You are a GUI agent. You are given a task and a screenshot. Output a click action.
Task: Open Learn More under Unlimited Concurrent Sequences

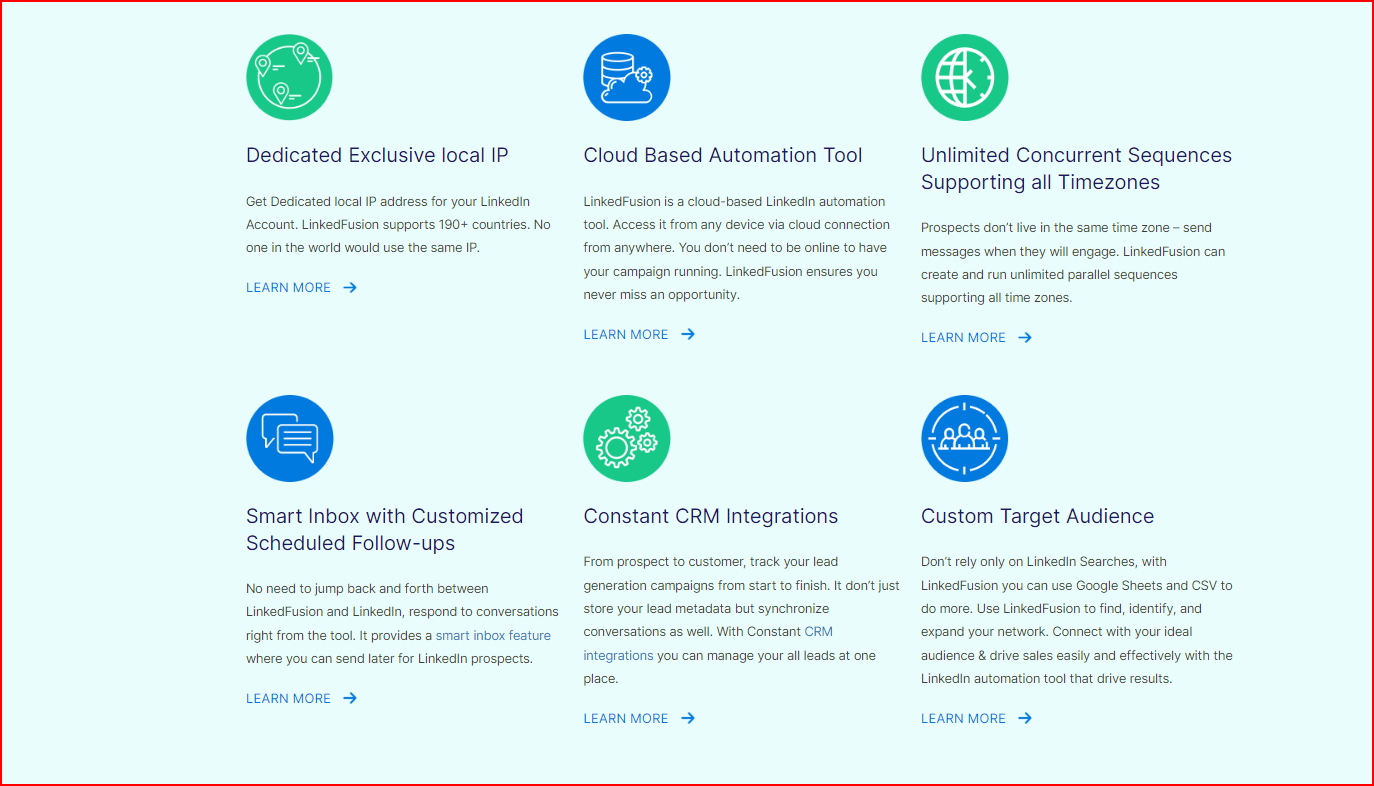click(x=963, y=337)
